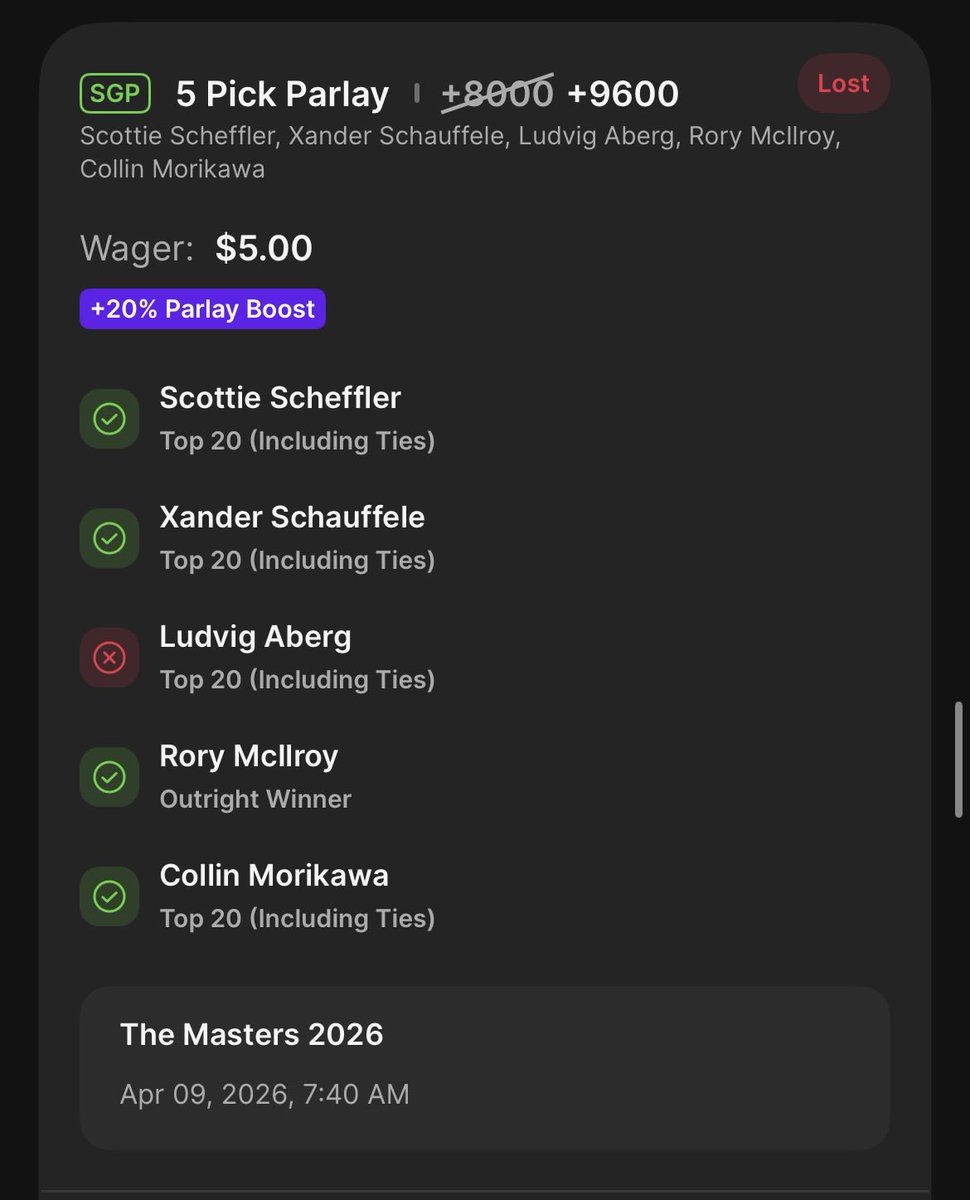Click green checkmark icon beside Collin Morikawa
Screen dimensions: 970x1200
click(109, 896)
